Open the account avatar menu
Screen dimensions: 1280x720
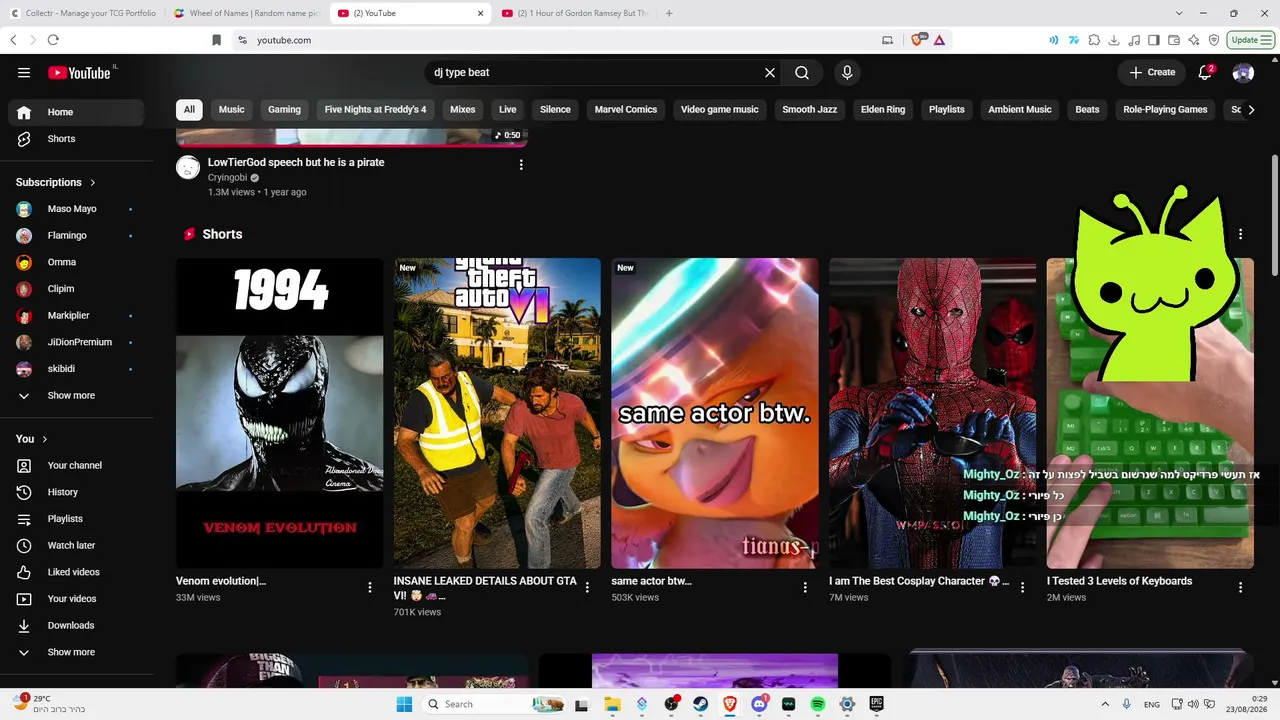[1243, 72]
